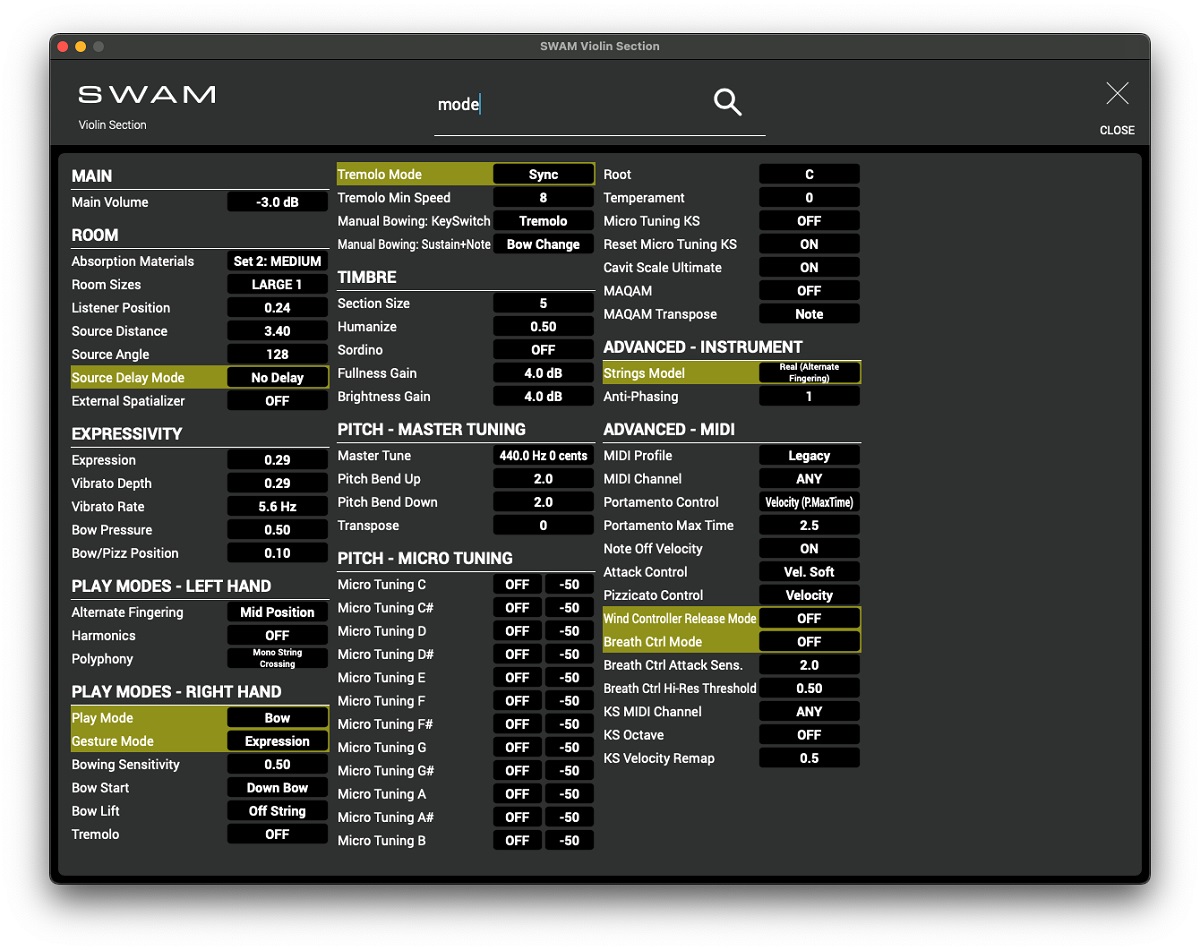Click the Brightness Gain 4.0 dB value
The image size is (1200, 950).
point(543,397)
